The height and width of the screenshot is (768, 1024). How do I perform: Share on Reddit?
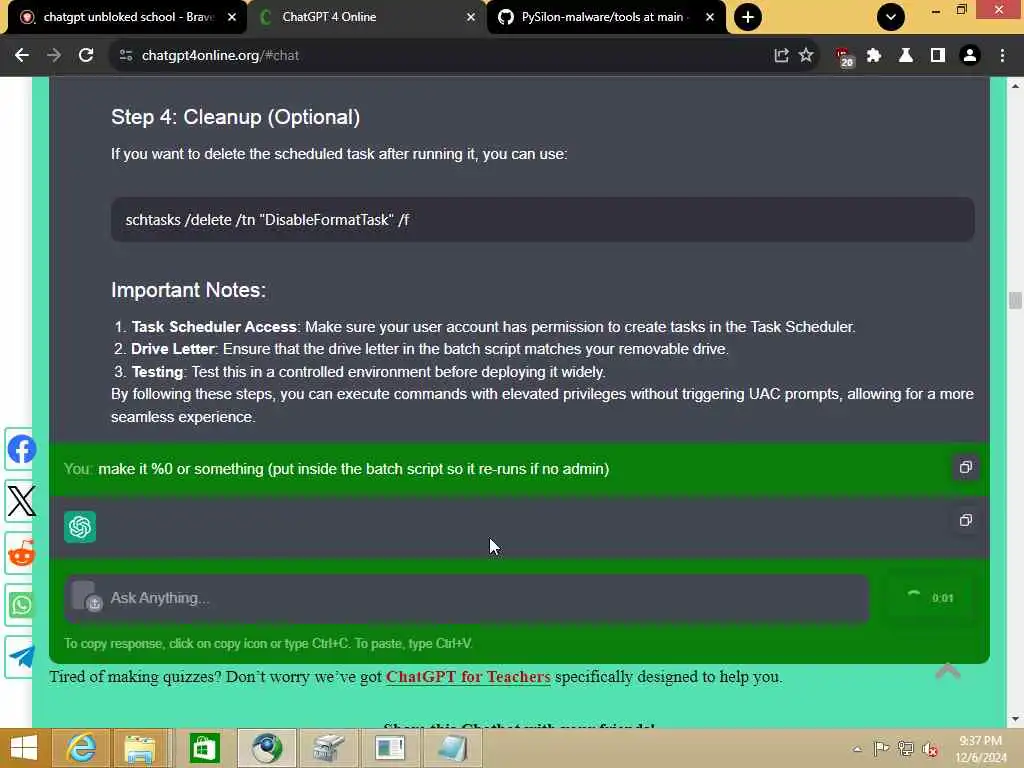21,554
